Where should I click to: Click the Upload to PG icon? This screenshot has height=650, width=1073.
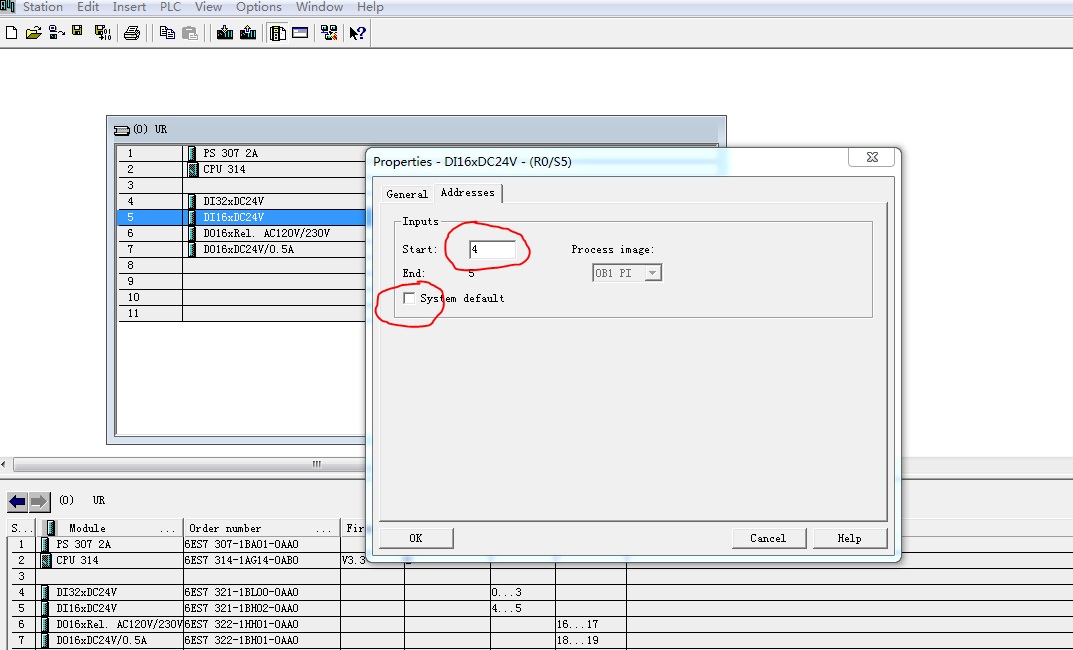coord(248,32)
